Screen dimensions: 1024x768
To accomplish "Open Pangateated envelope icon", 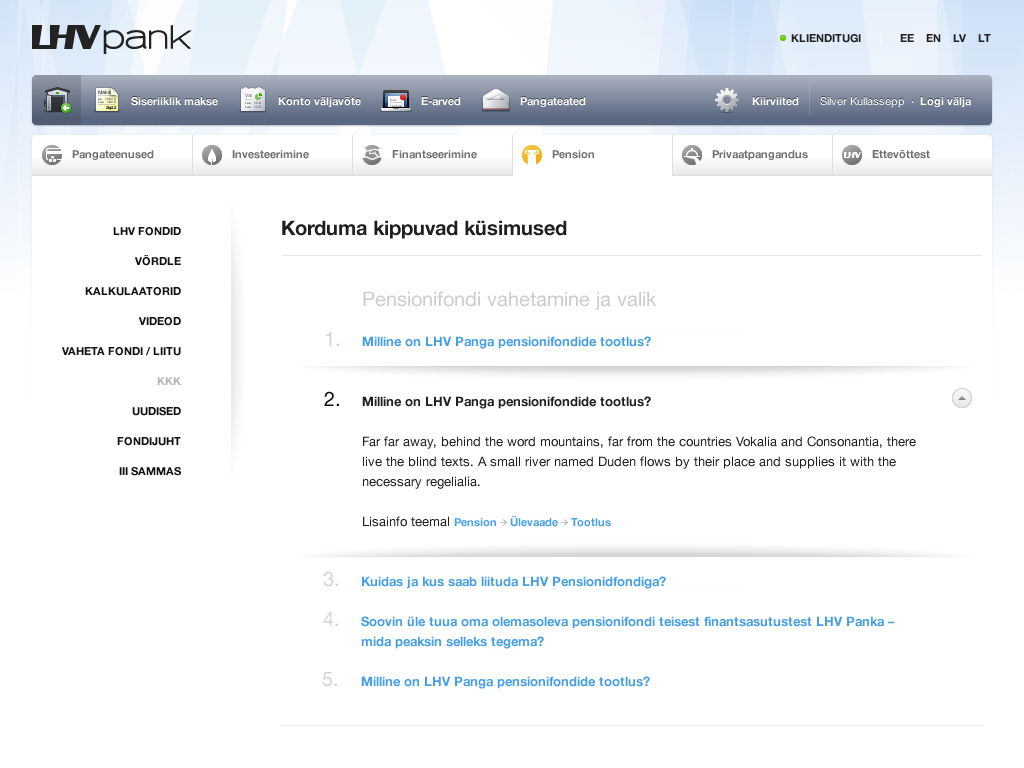I will [x=496, y=101].
